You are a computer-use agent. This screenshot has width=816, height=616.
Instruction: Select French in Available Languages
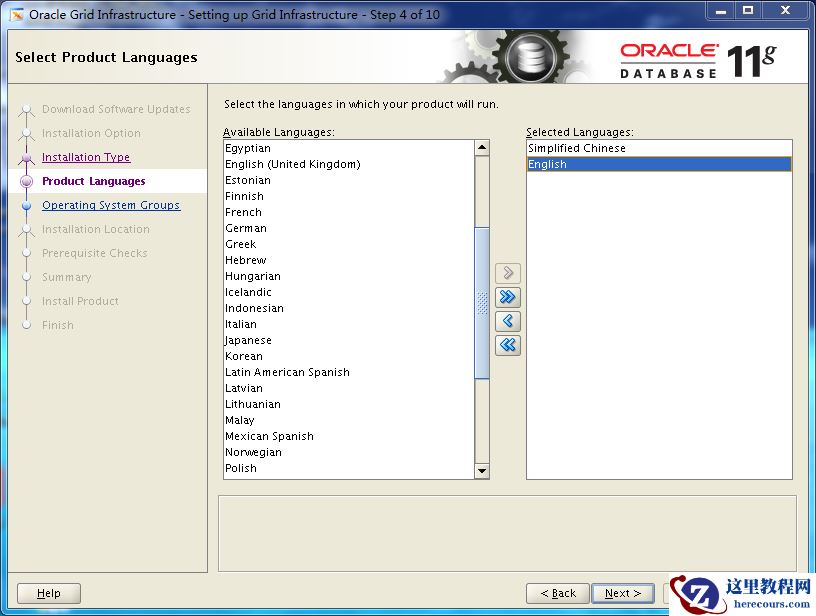[349, 212]
